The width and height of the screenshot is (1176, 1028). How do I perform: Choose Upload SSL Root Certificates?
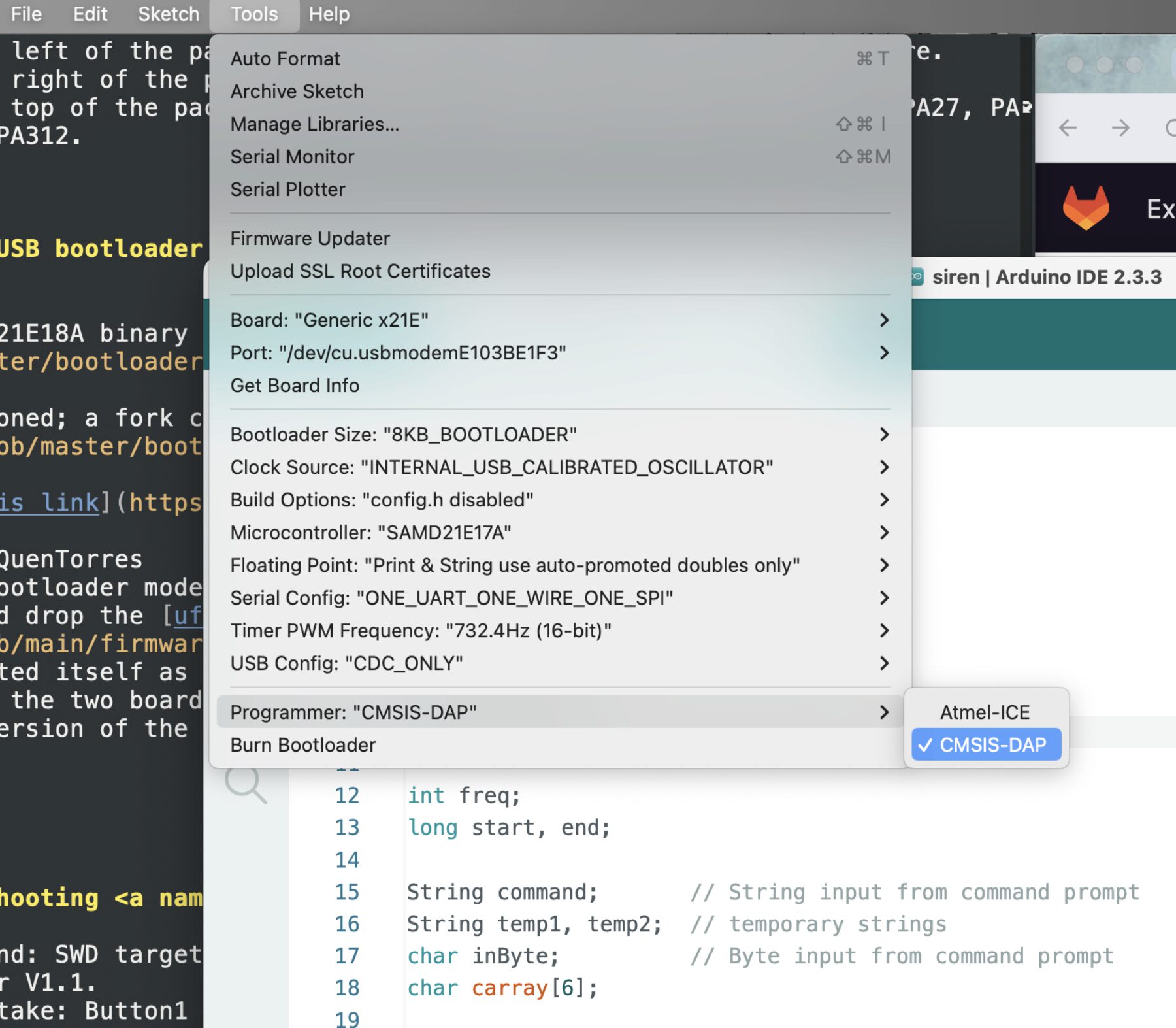560,271
